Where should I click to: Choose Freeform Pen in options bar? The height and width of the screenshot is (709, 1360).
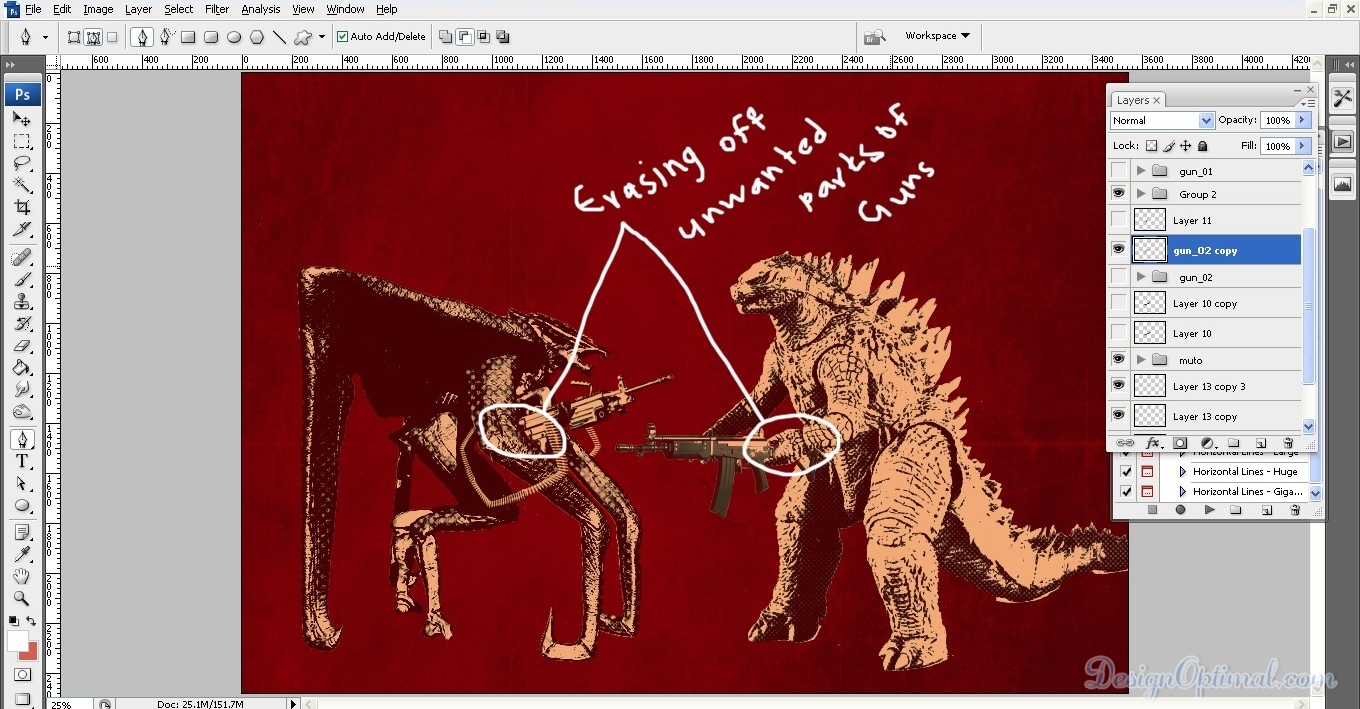click(165, 37)
